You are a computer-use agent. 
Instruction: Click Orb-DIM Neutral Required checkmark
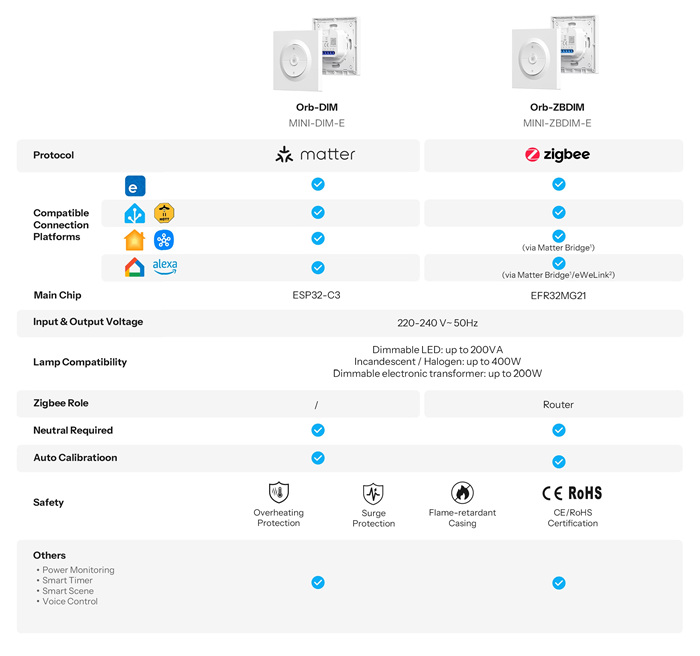tap(318, 430)
